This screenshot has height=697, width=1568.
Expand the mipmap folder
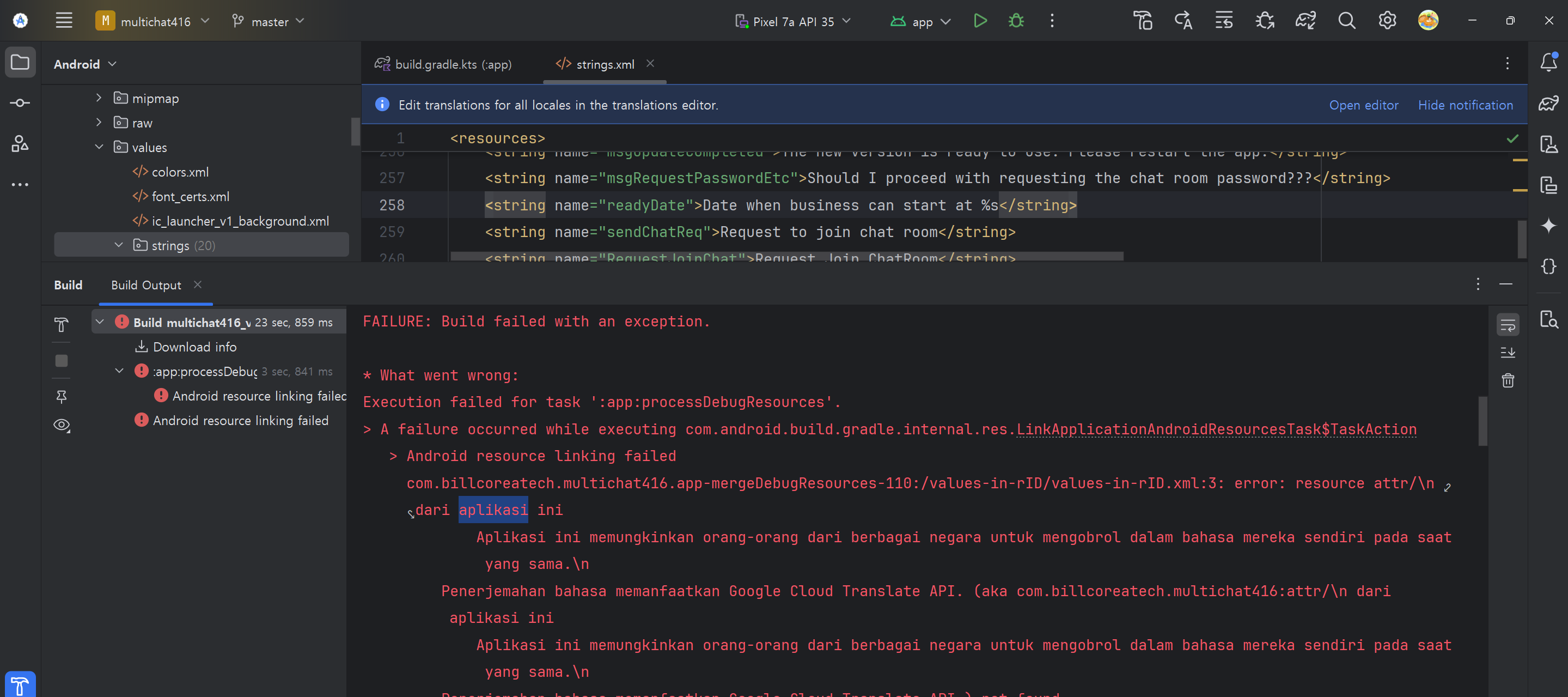pos(99,98)
